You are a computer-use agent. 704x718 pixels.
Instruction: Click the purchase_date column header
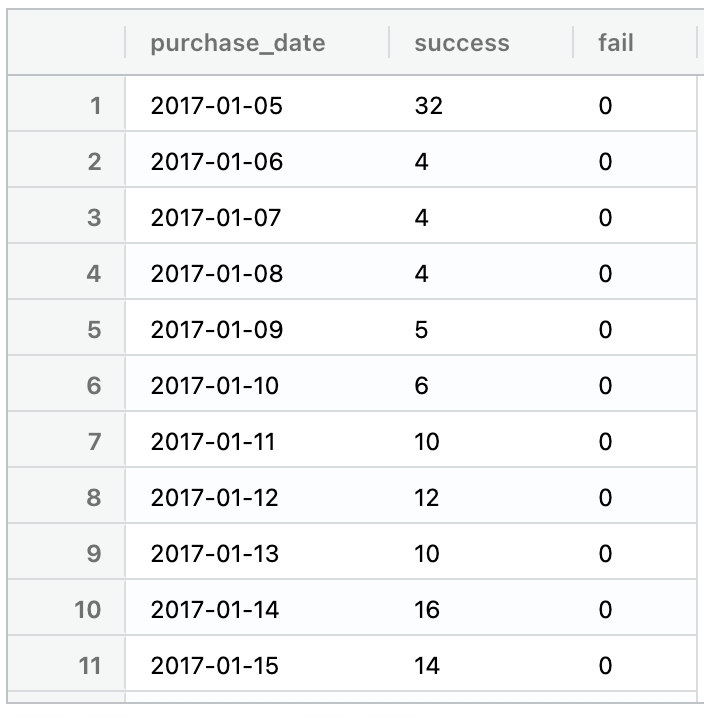point(237,43)
